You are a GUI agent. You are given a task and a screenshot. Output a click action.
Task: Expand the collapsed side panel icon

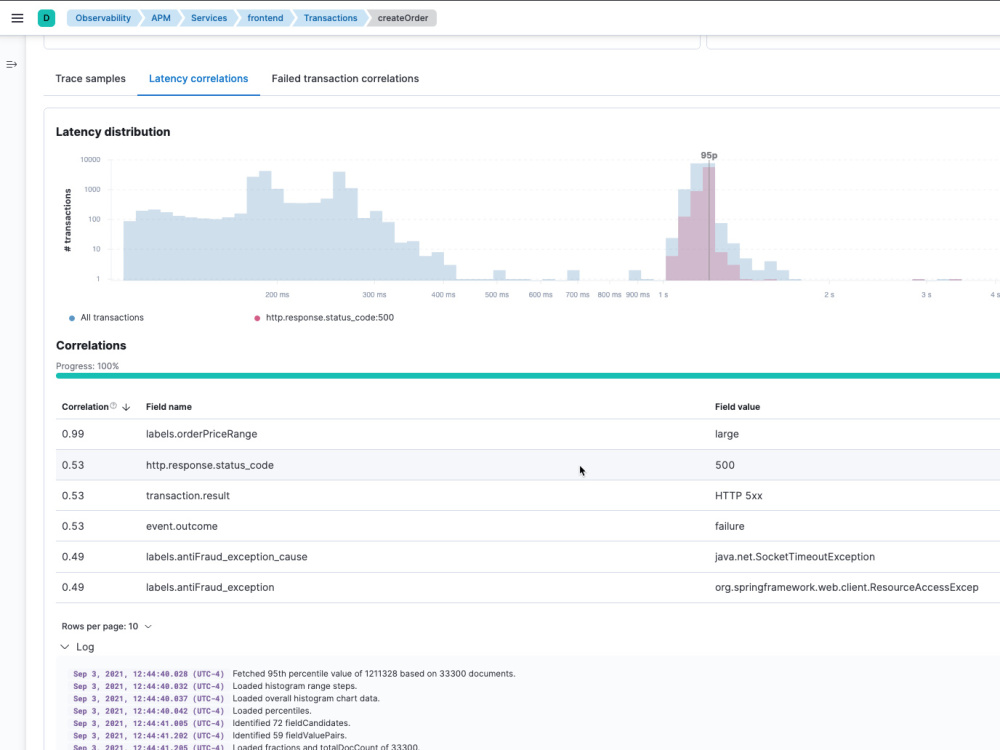click(x=11, y=64)
